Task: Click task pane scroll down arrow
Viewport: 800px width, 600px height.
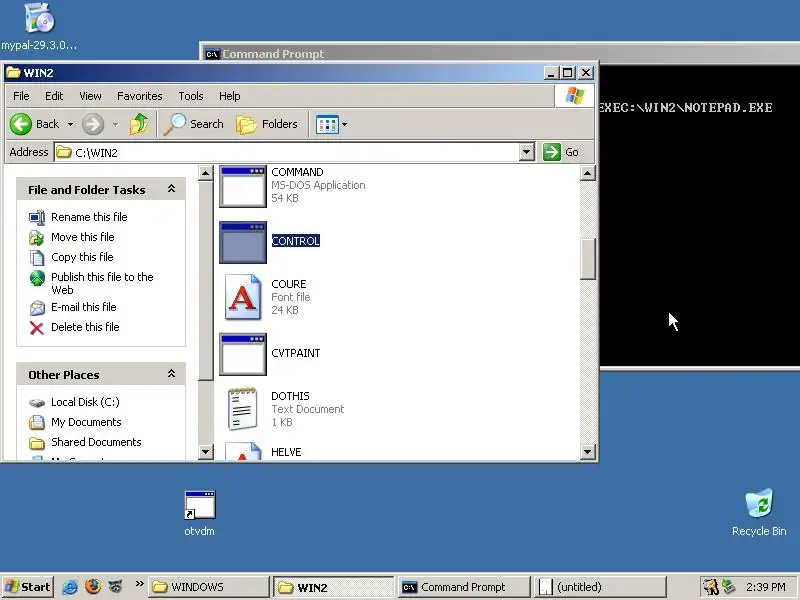Action: (205, 452)
